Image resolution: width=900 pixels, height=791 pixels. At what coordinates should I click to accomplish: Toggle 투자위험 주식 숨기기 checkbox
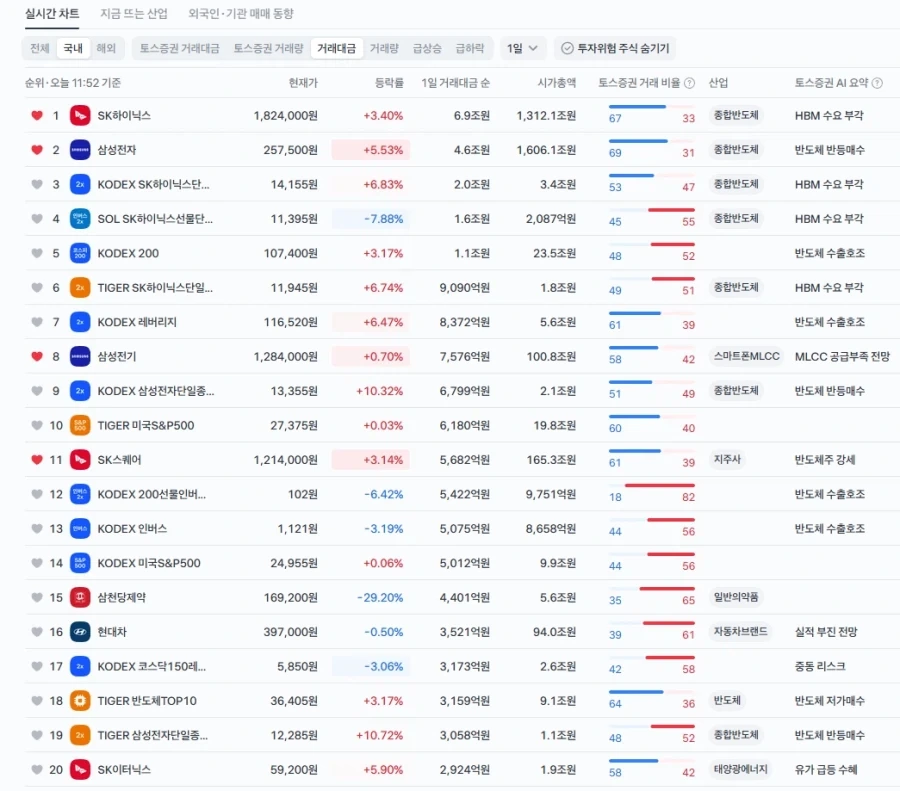(x=615, y=48)
